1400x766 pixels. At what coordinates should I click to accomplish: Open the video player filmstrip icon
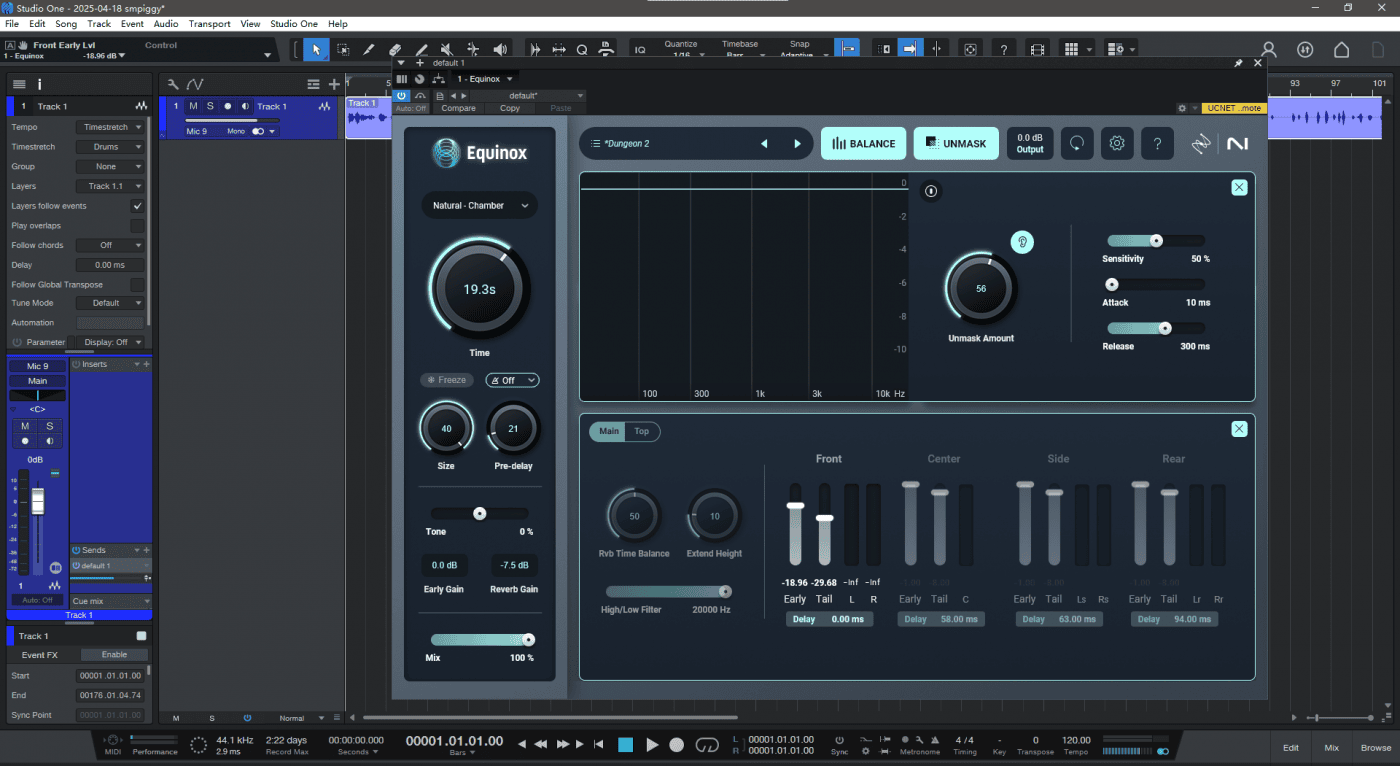pos(1037,49)
